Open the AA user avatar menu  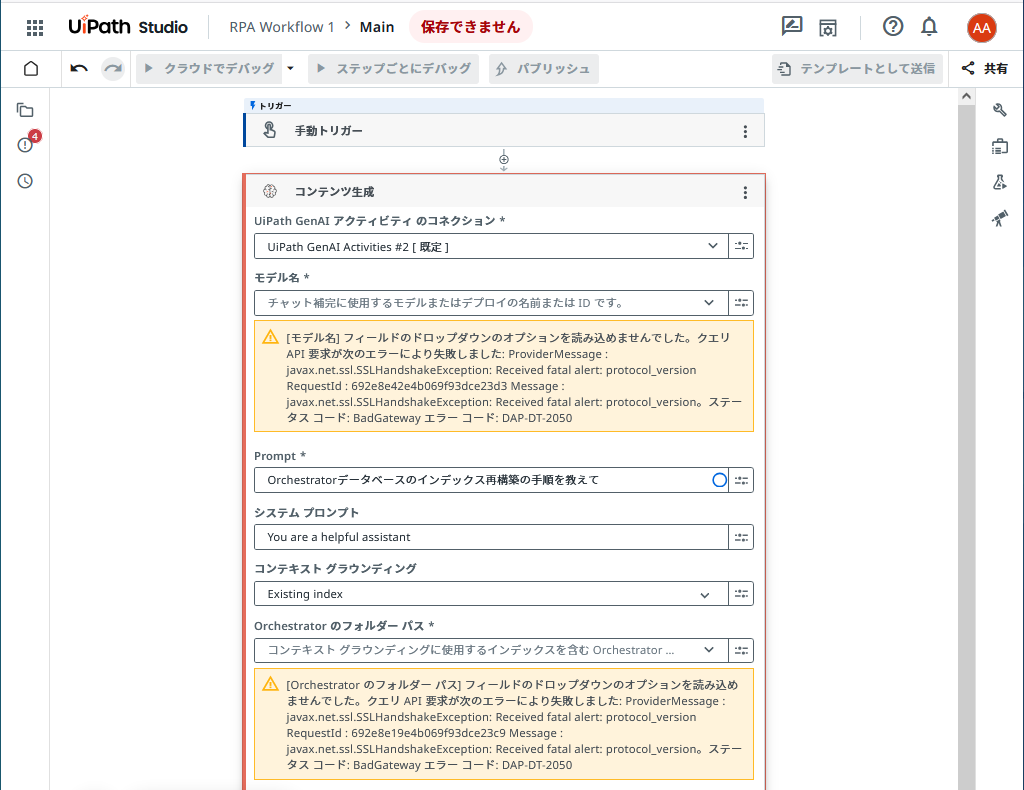point(981,27)
